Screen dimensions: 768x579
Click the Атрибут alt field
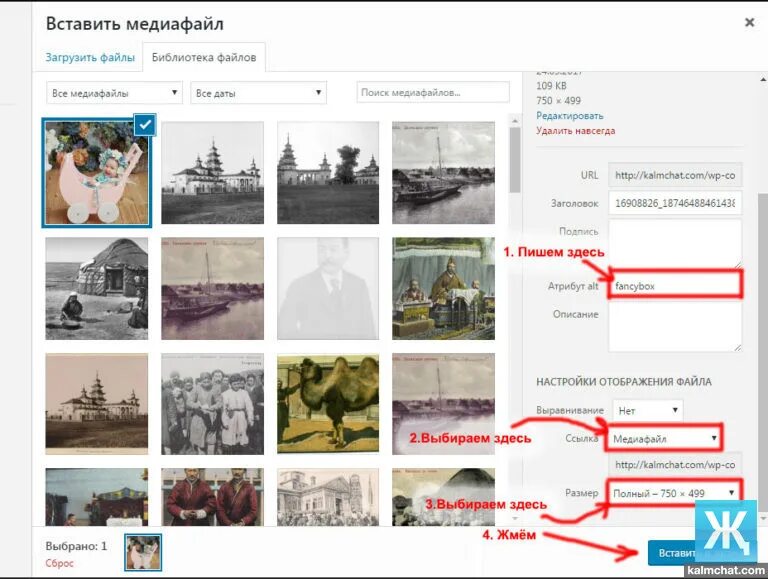click(x=675, y=286)
